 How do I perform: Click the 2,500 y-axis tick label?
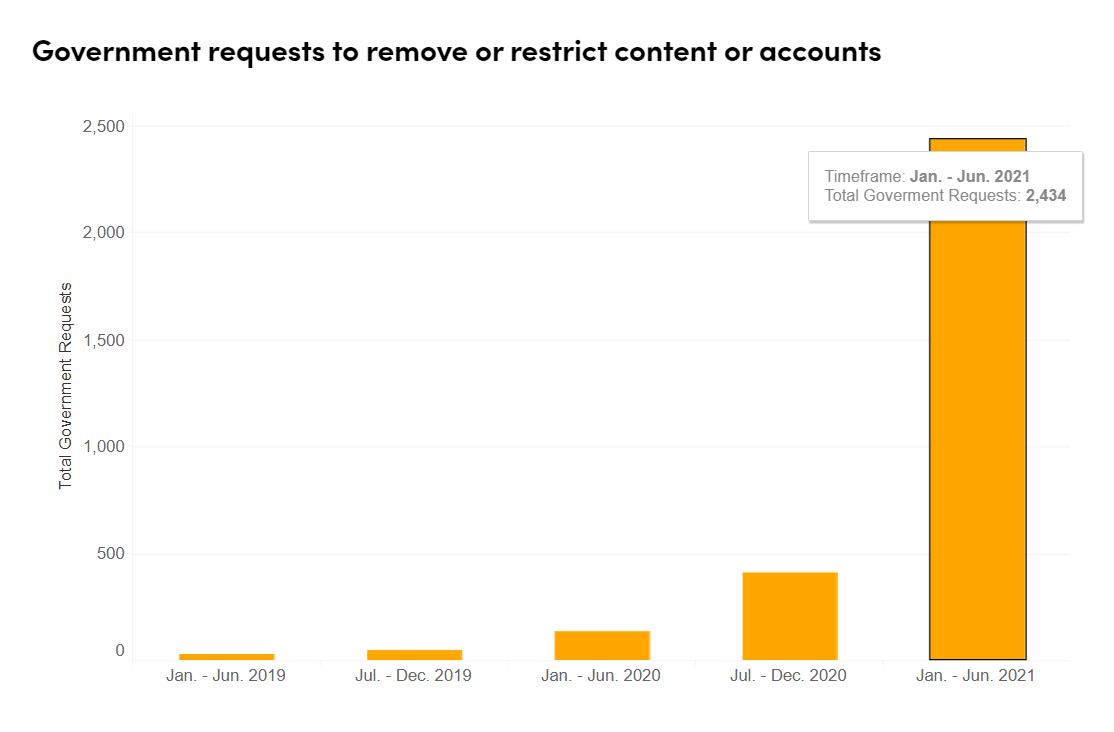(104, 127)
